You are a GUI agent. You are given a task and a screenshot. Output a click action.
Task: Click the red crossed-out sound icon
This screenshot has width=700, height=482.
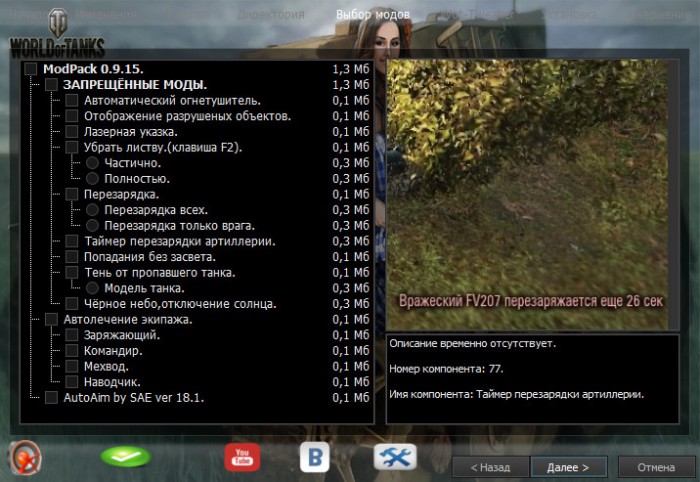point(25,457)
